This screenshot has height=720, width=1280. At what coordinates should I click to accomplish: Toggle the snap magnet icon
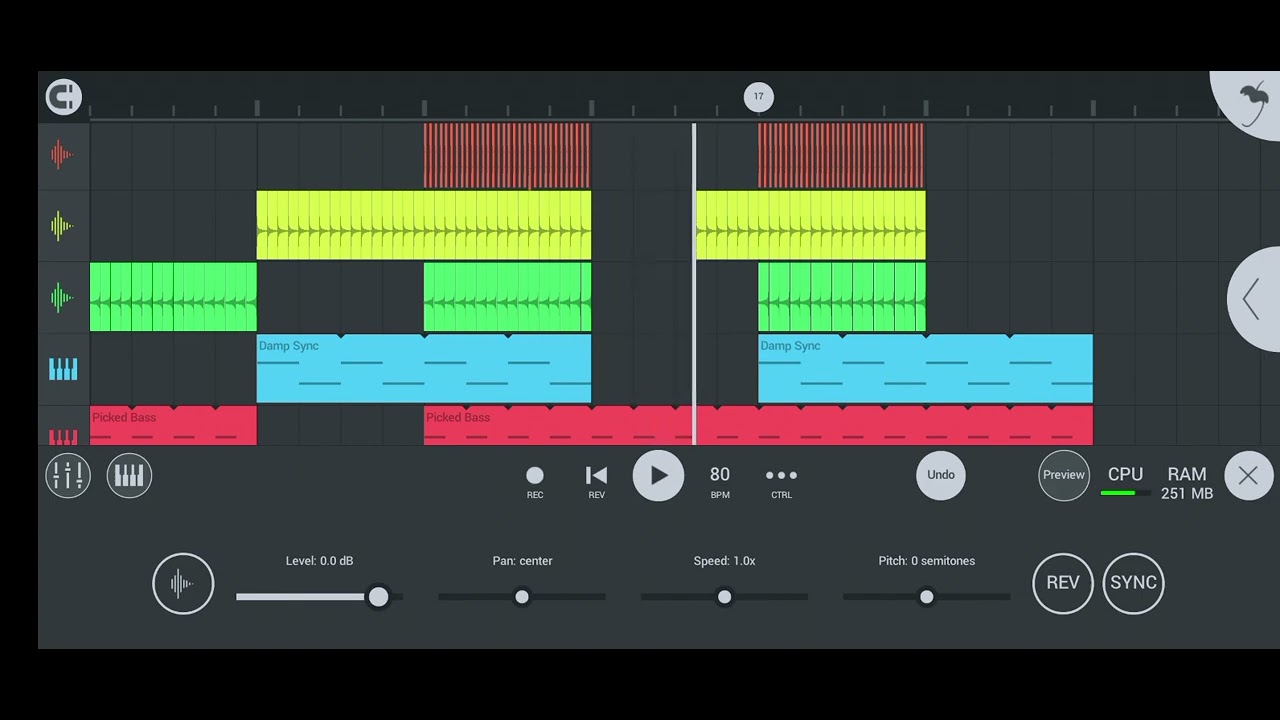[x=63, y=97]
